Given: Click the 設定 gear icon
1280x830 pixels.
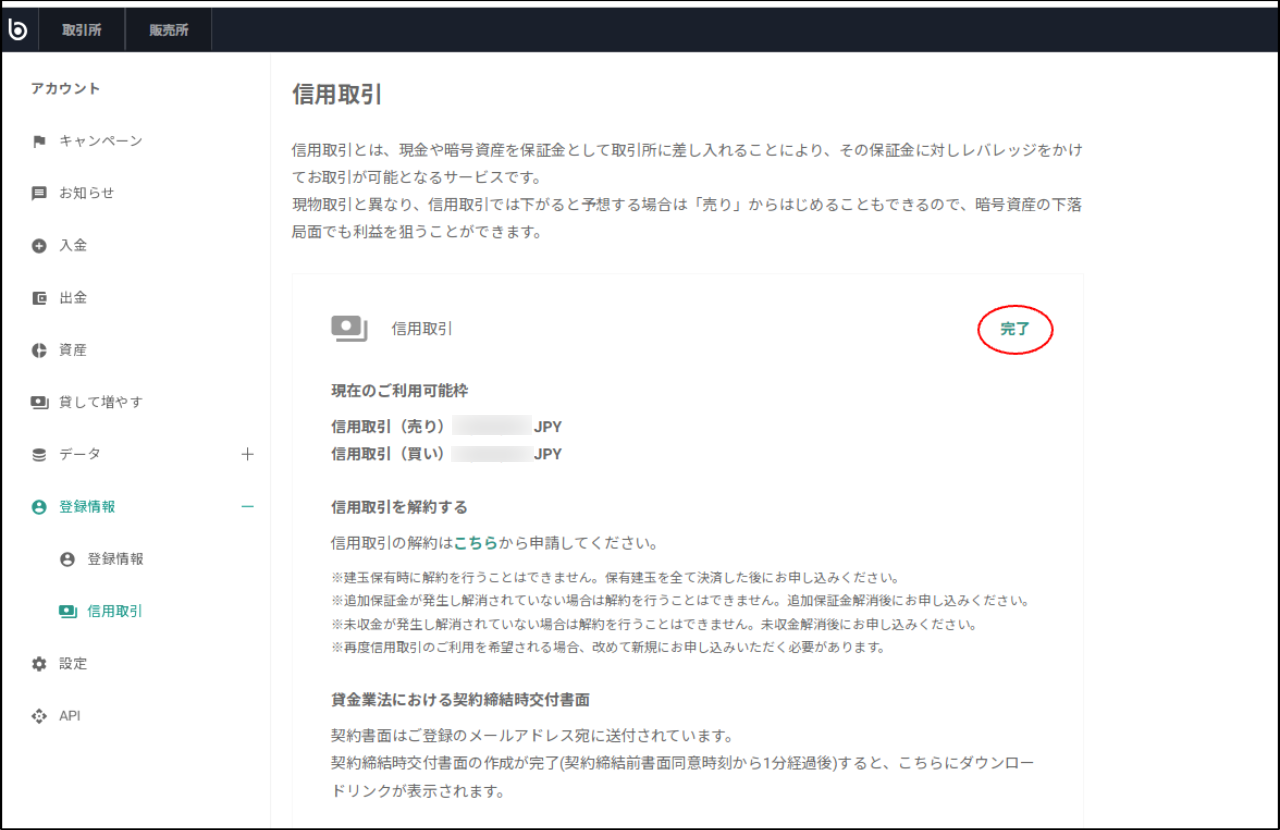Looking at the screenshot, I should point(39,664).
